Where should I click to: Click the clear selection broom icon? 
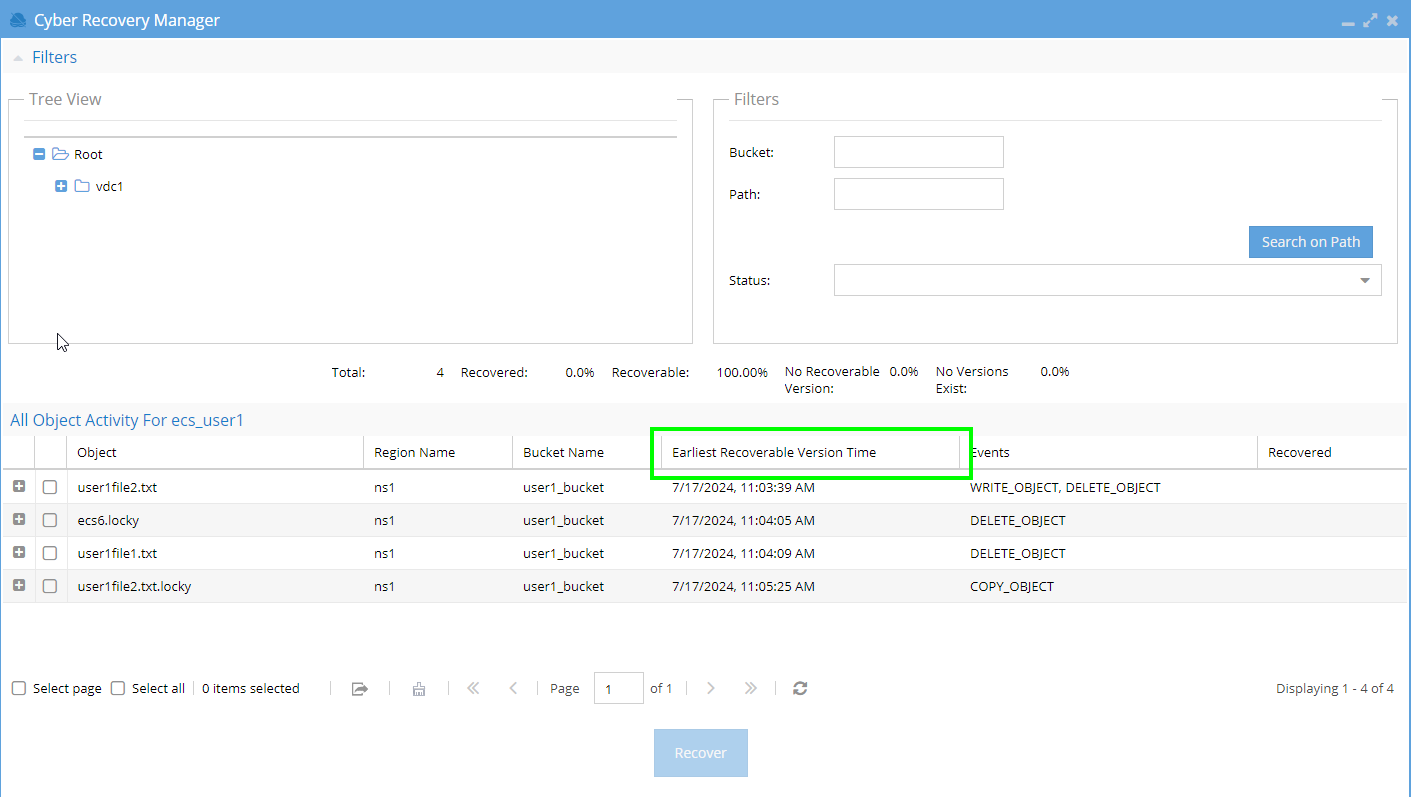coord(419,688)
